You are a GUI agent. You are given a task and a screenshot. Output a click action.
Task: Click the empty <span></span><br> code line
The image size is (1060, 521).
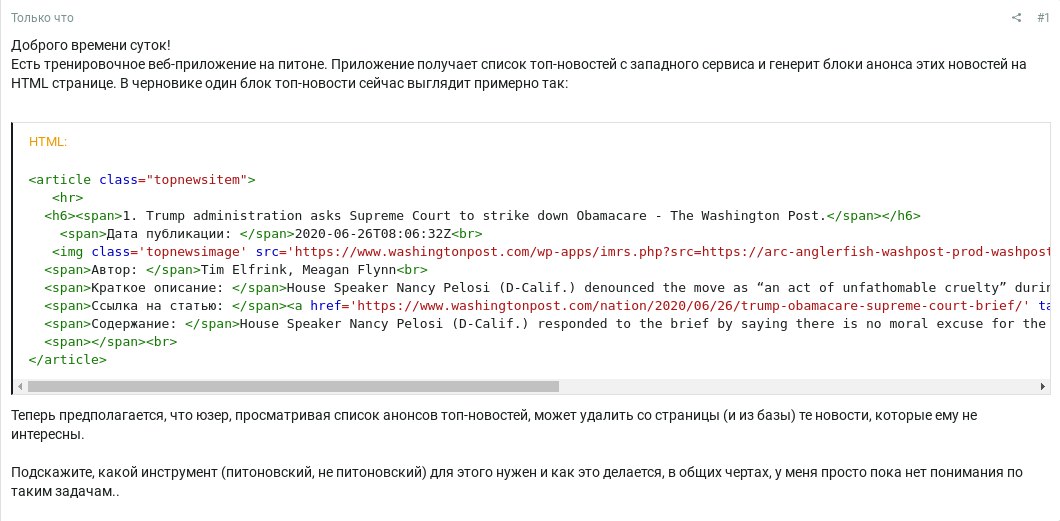[111, 342]
